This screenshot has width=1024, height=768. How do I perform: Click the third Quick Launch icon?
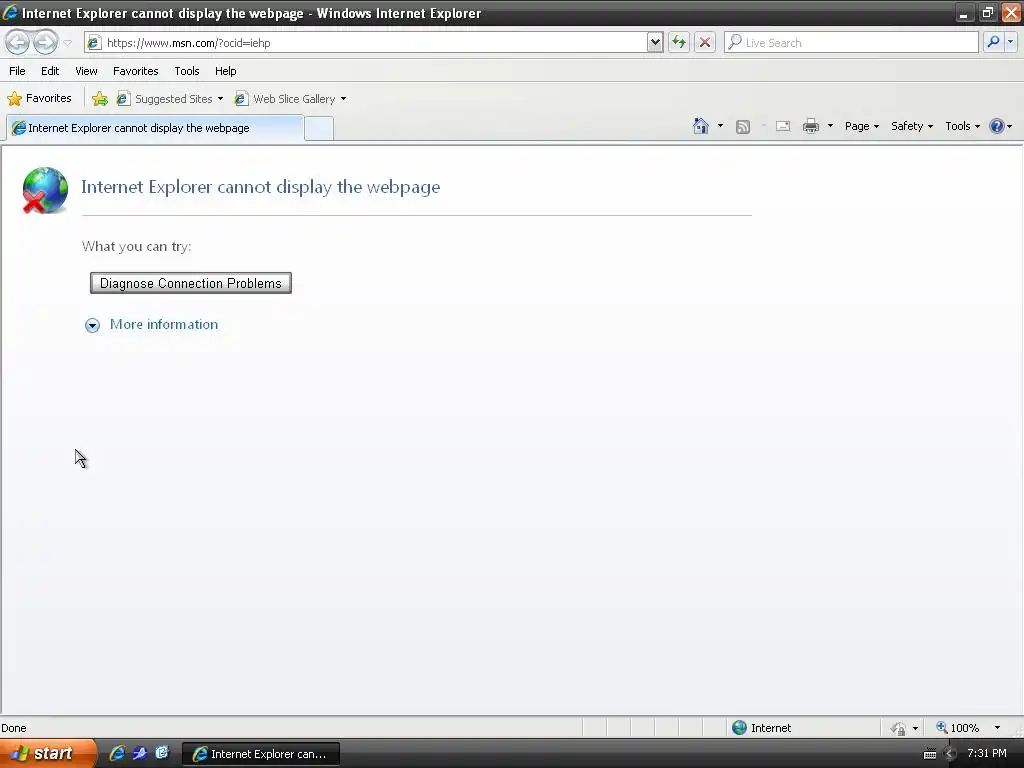[x=162, y=753]
